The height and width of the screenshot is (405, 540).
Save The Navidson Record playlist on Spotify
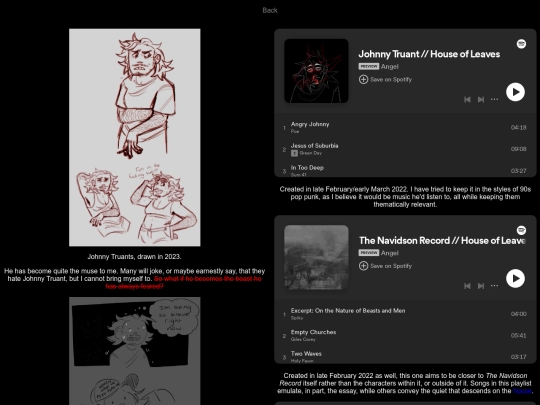click(385, 266)
